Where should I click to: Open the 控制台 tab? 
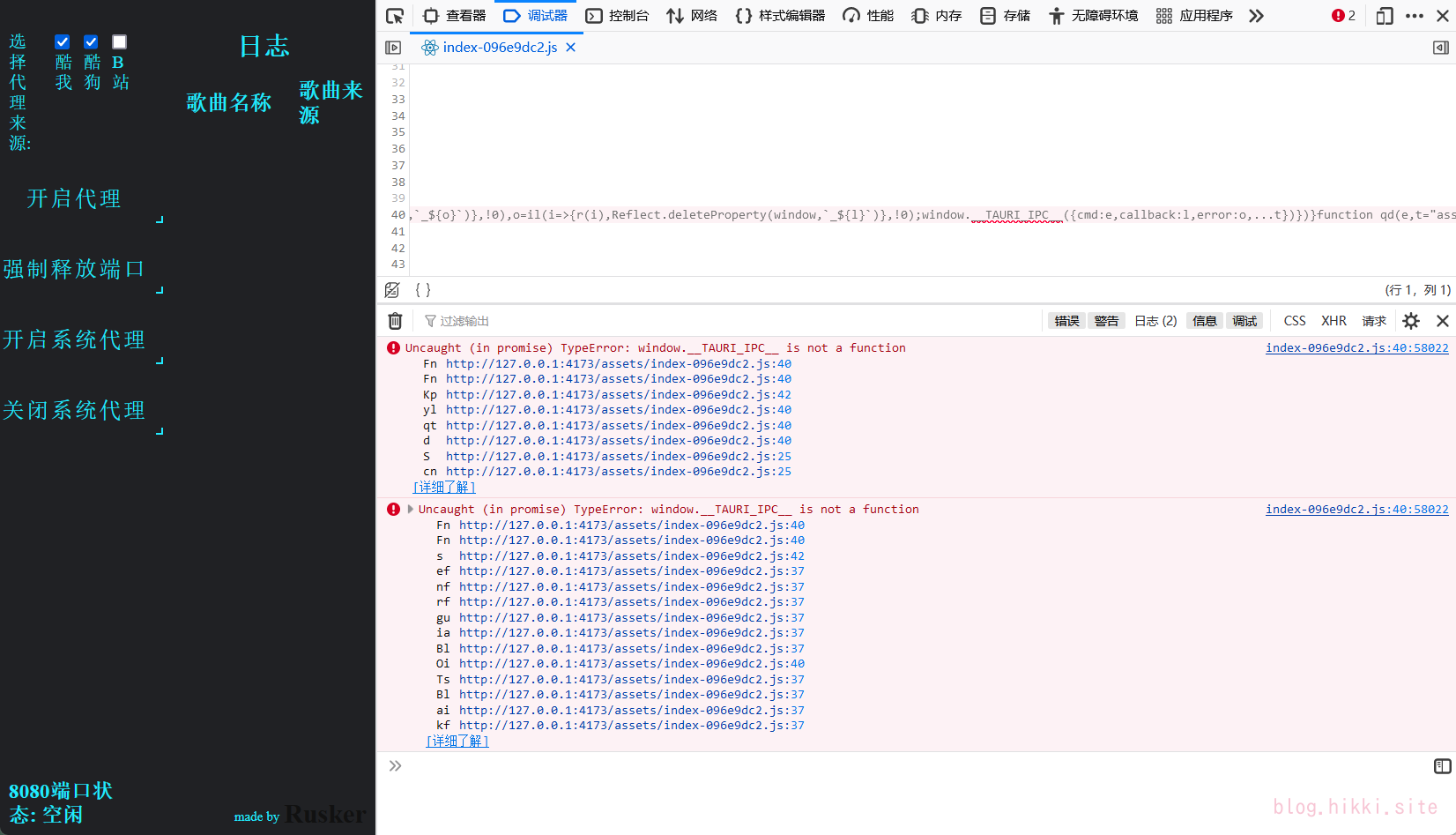click(x=618, y=16)
